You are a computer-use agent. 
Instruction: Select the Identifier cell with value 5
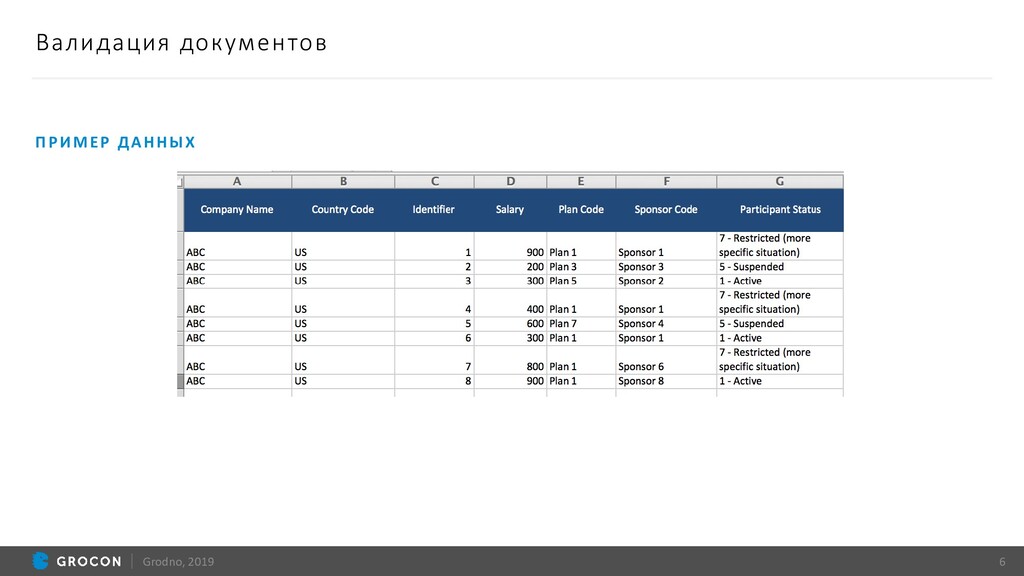tap(434, 324)
